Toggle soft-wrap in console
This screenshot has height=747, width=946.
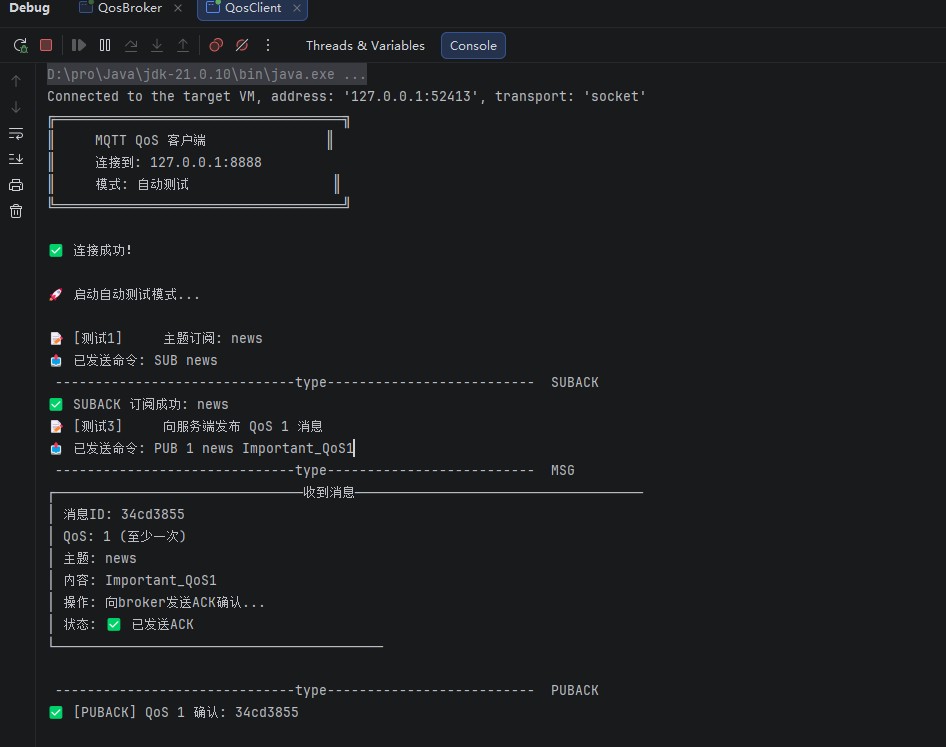click(16, 133)
